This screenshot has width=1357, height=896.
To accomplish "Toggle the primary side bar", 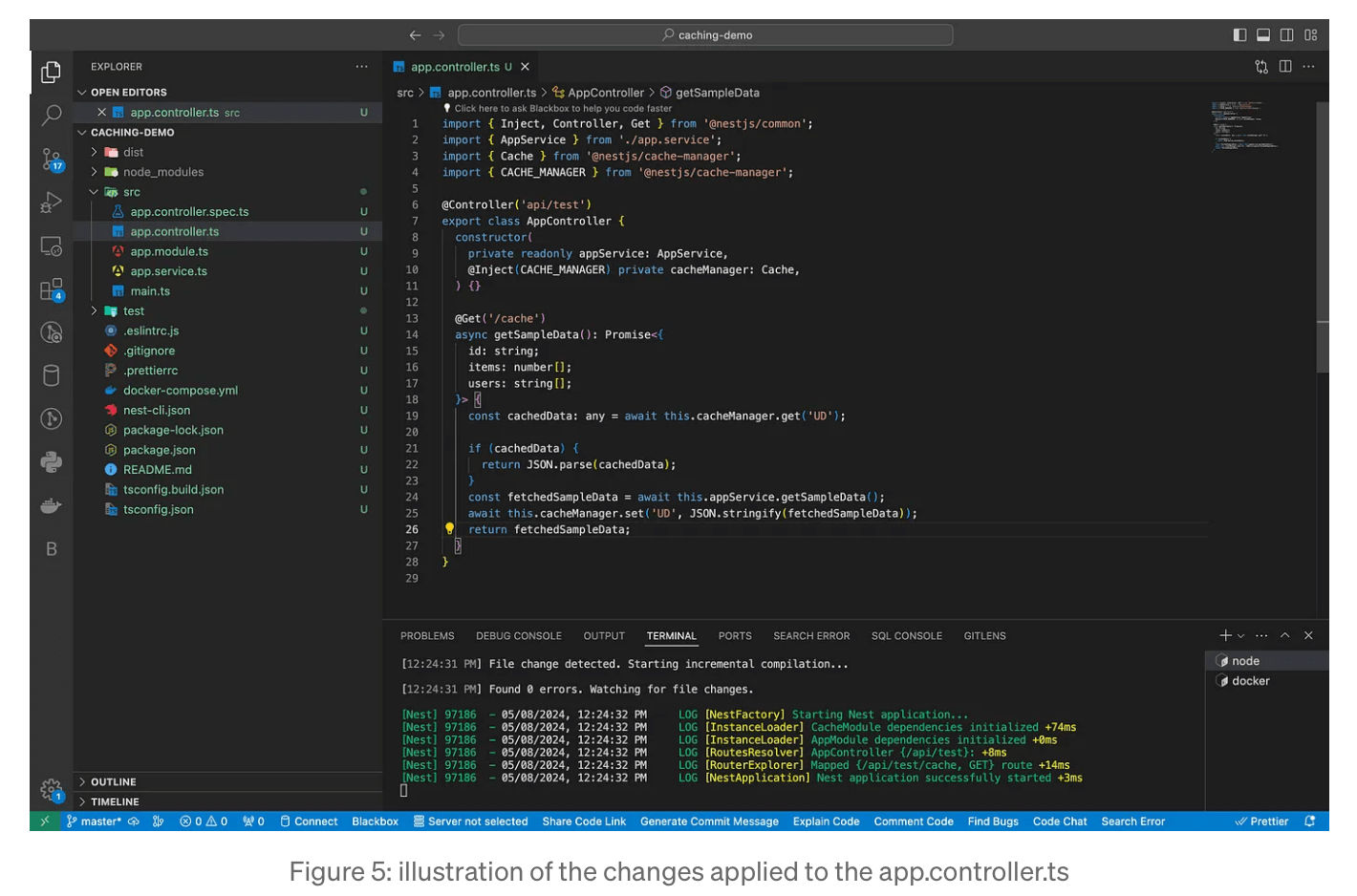I will (1239, 35).
